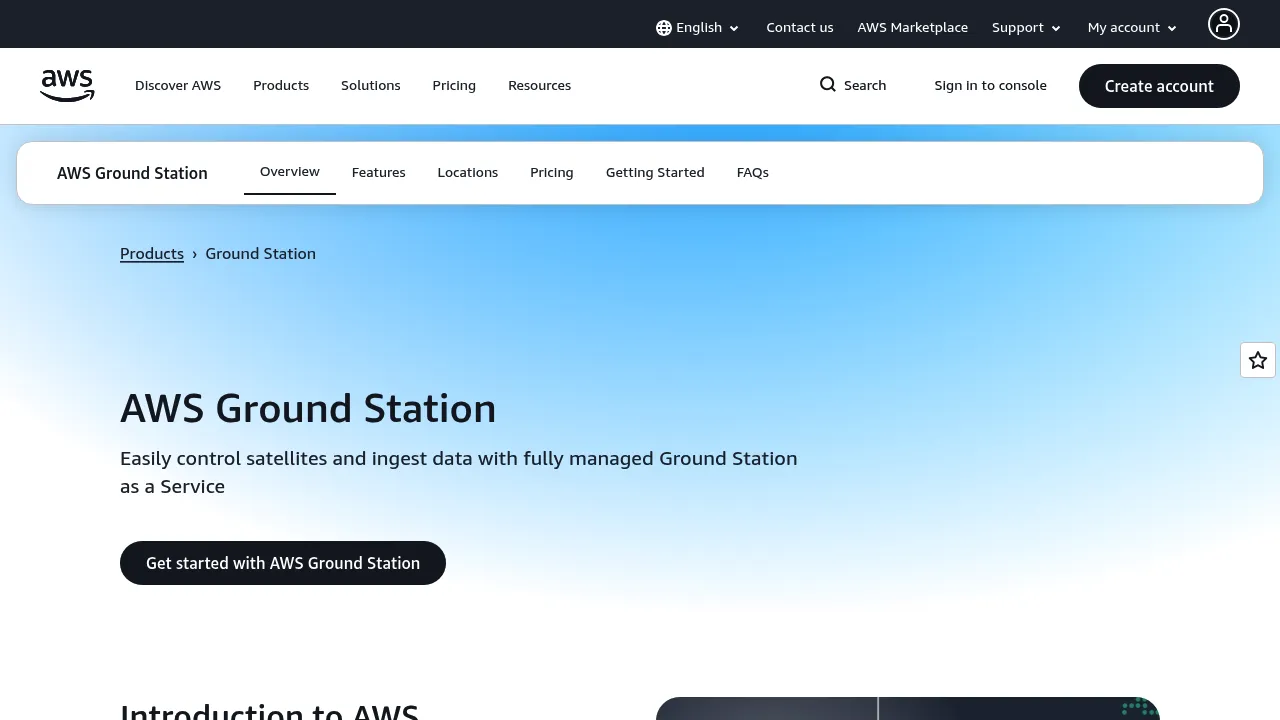Select the Overview tab

coord(290,172)
